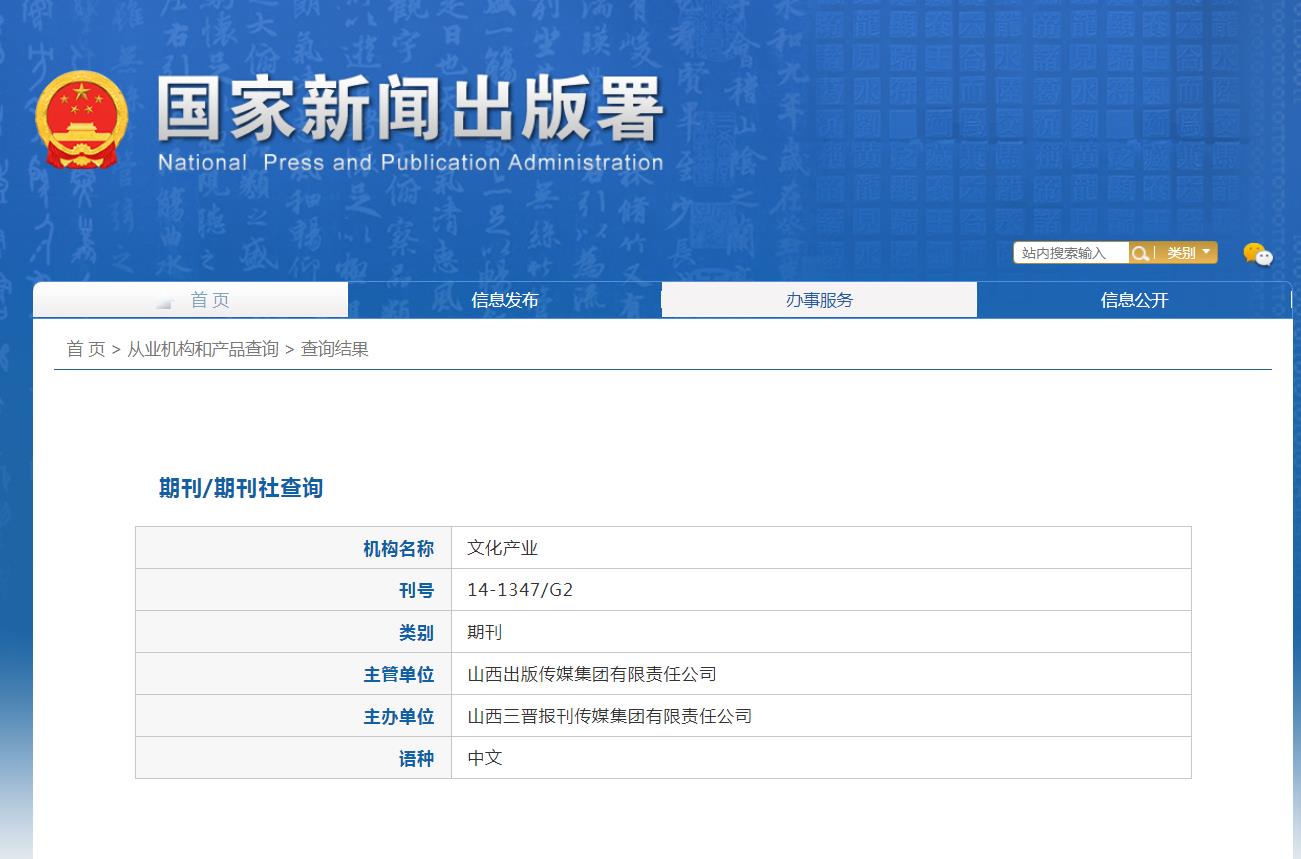
Task: Expand the arrow next to 类别
Action: pyautogui.click(x=1205, y=252)
